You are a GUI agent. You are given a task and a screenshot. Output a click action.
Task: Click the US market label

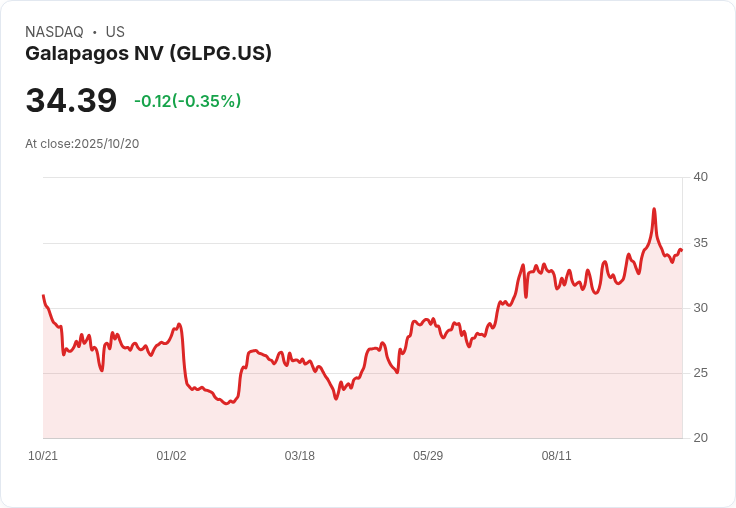tap(115, 32)
